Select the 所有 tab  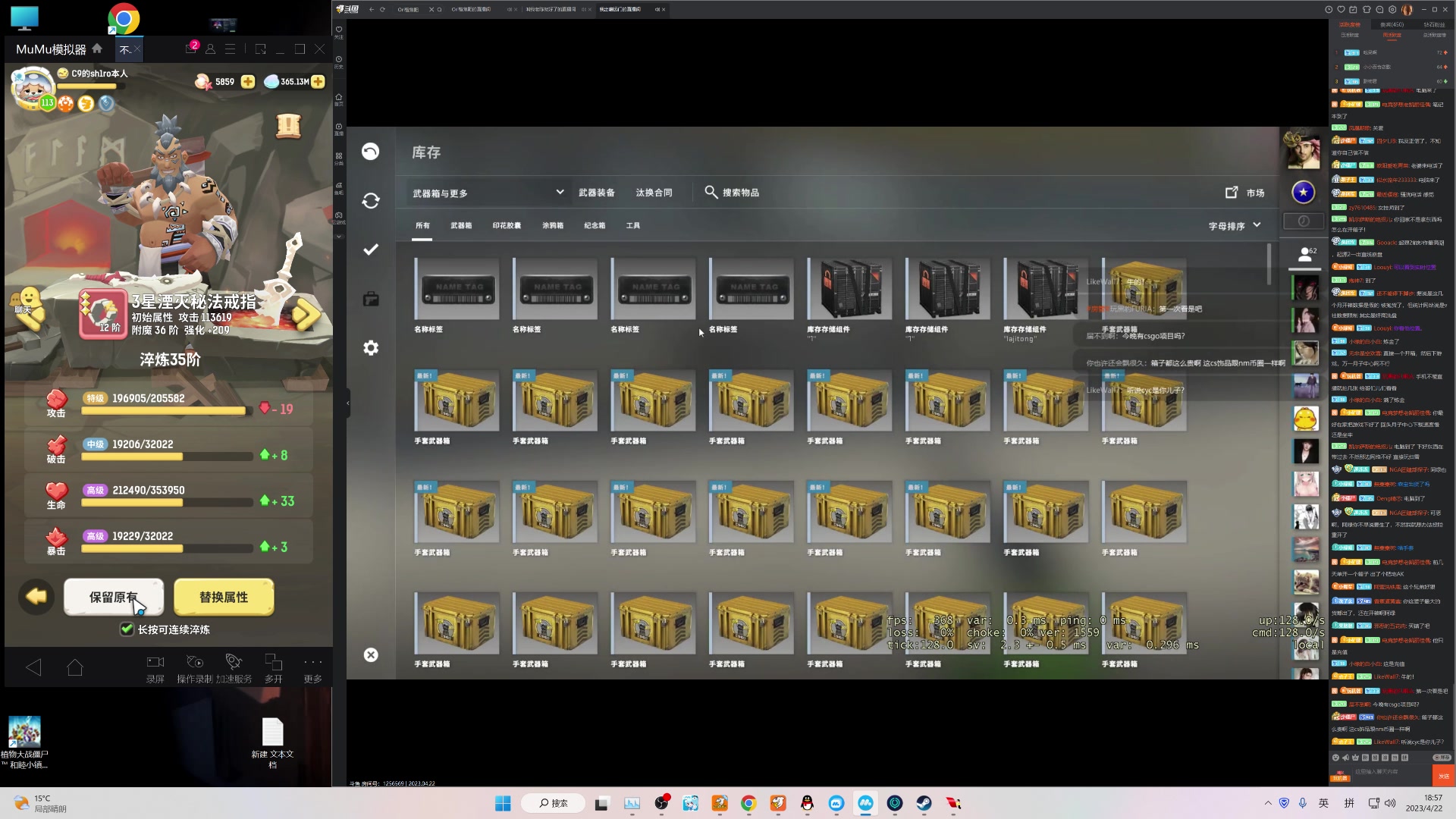tap(422, 226)
